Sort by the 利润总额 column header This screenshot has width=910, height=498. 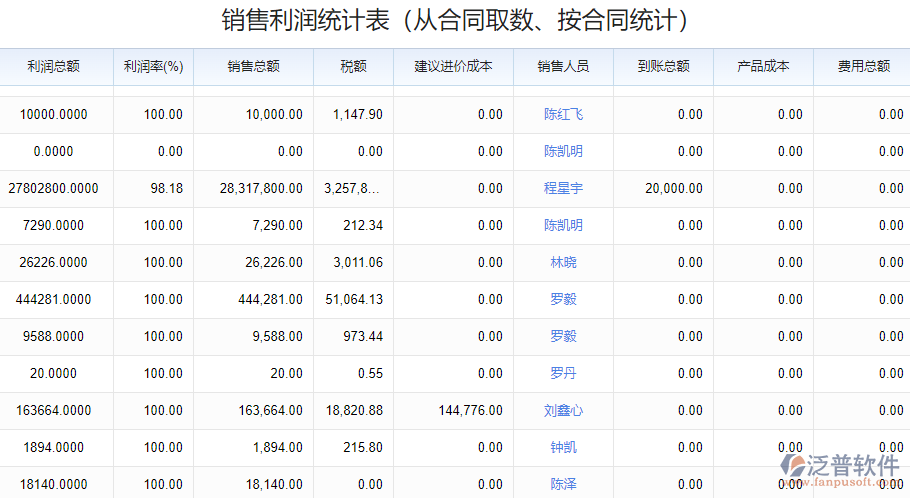click(x=54, y=67)
